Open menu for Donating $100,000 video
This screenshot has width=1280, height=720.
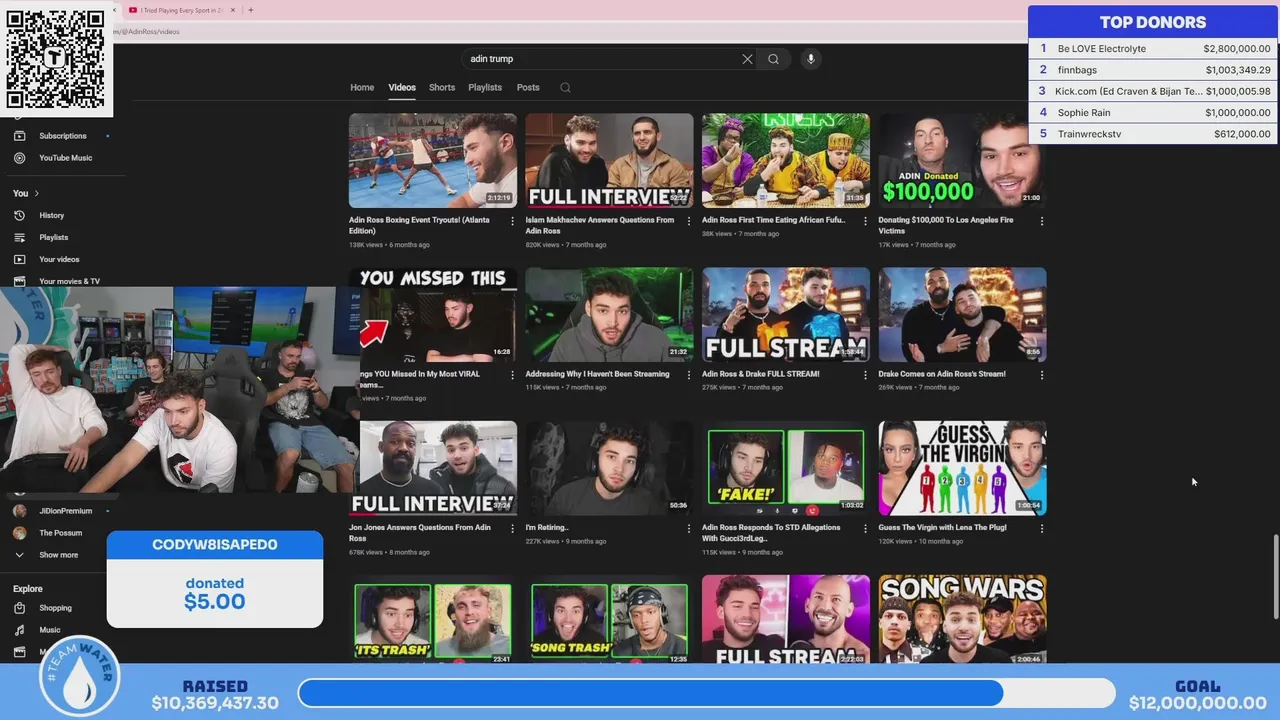tap(1042, 221)
